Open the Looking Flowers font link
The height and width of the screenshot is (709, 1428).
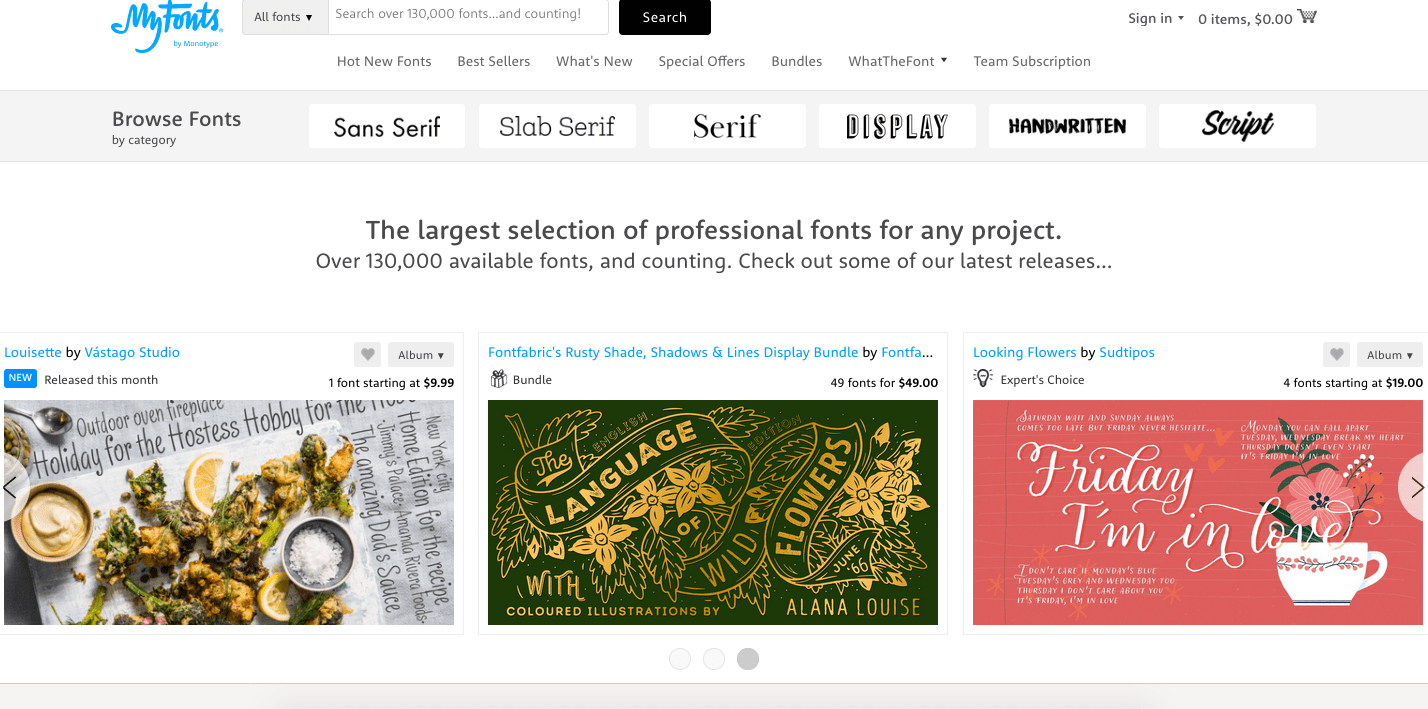point(1025,352)
